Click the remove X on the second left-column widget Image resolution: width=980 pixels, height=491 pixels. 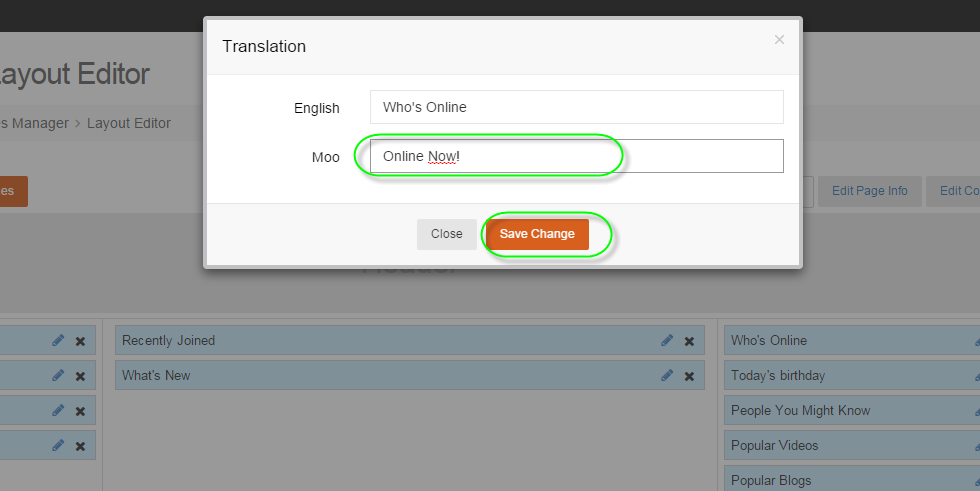point(80,376)
